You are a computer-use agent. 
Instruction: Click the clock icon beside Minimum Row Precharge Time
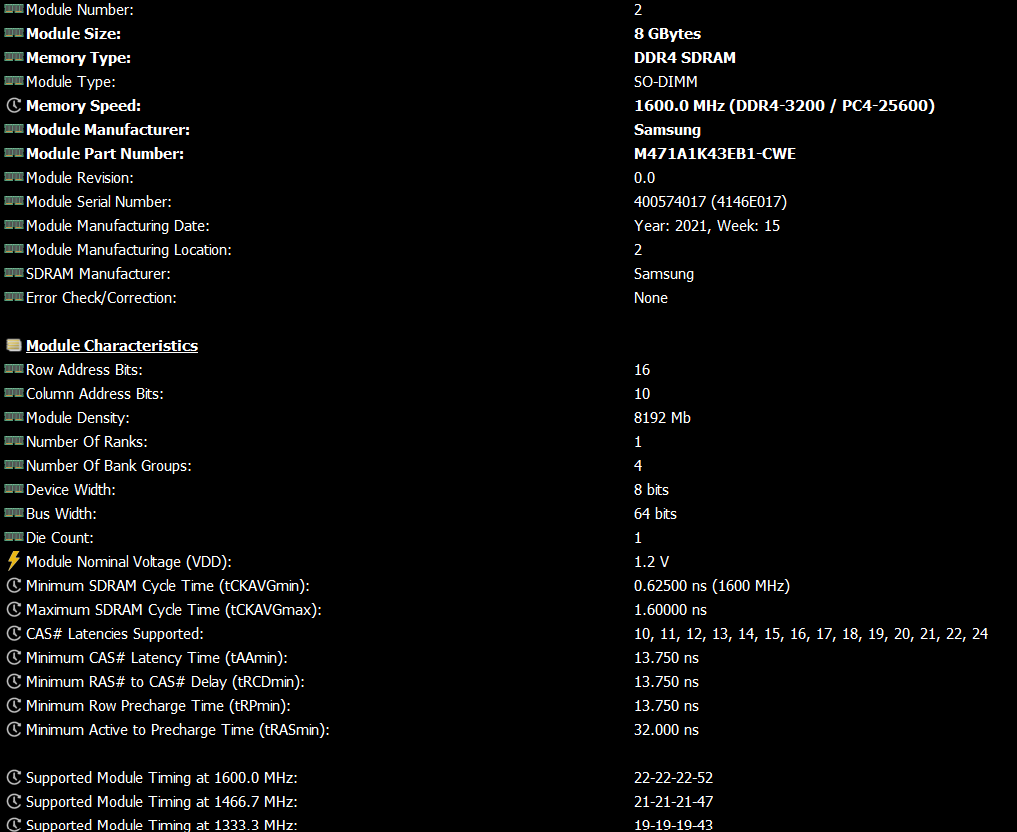pyautogui.click(x=14, y=706)
